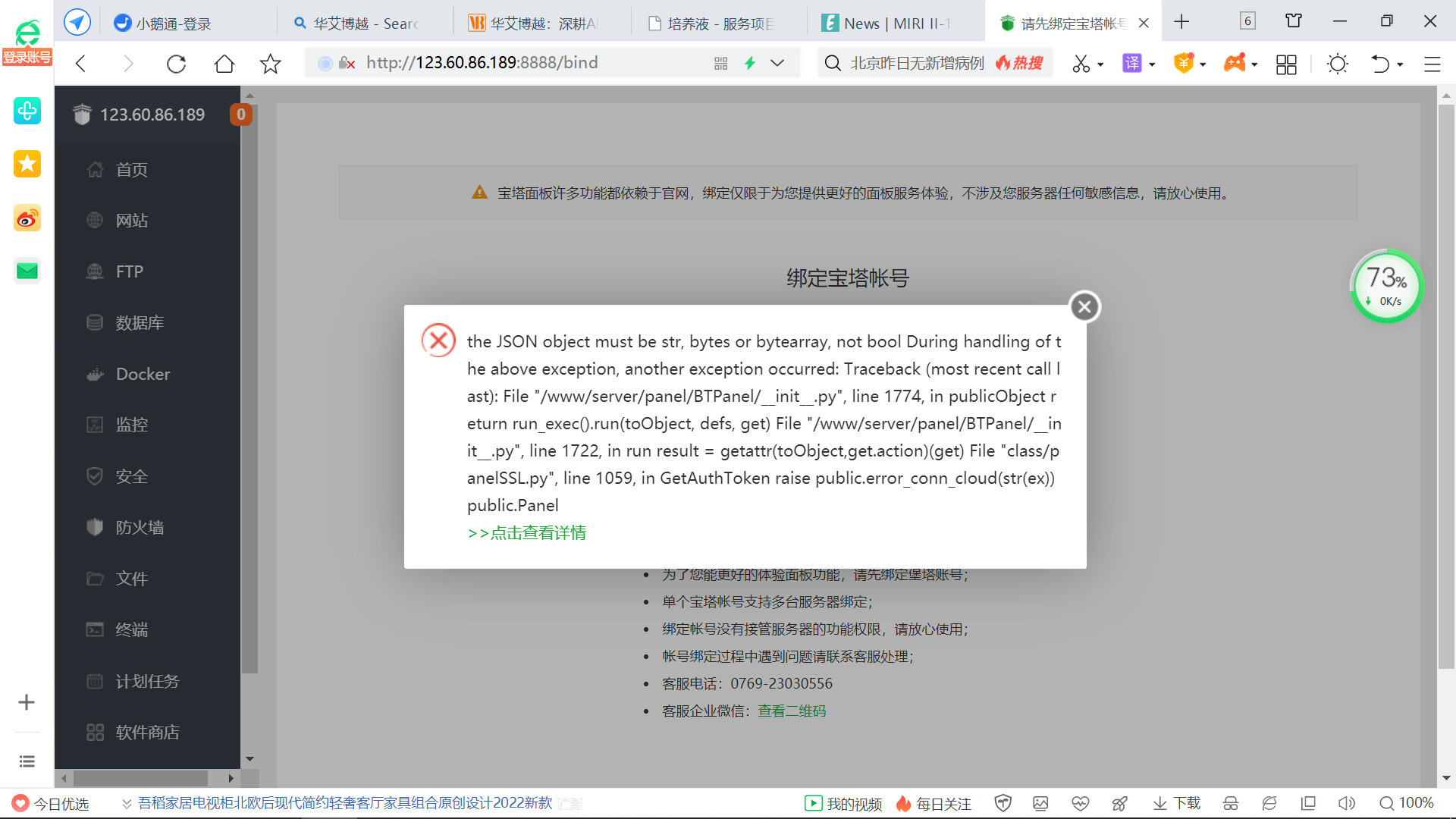Open the Weibo icon in left sidebar

coord(27,218)
